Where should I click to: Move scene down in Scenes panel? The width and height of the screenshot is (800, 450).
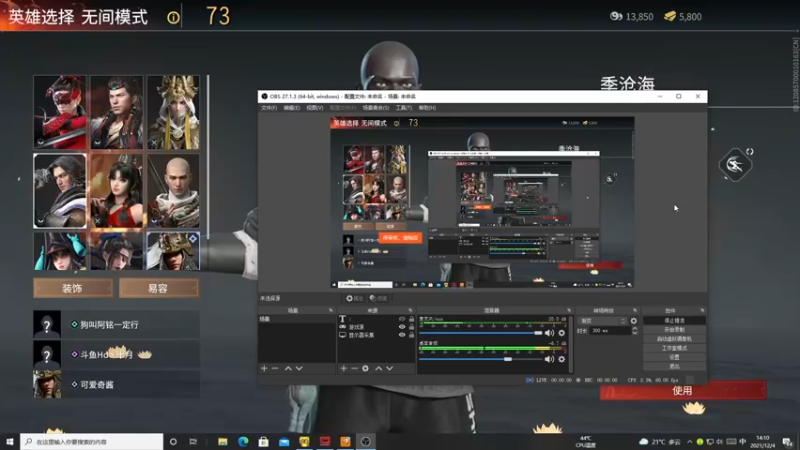299,368
